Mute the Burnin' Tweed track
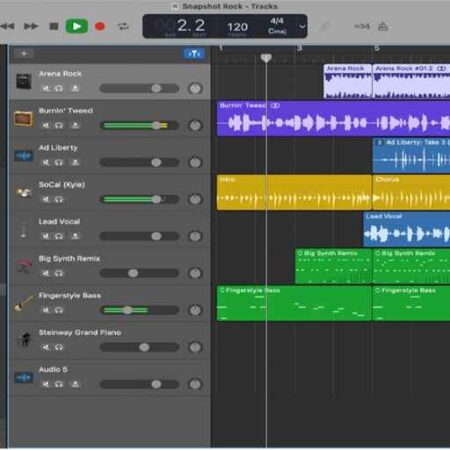Image resolution: width=450 pixels, height=450 pixels. pyautogui.click(x=46, y=125)
